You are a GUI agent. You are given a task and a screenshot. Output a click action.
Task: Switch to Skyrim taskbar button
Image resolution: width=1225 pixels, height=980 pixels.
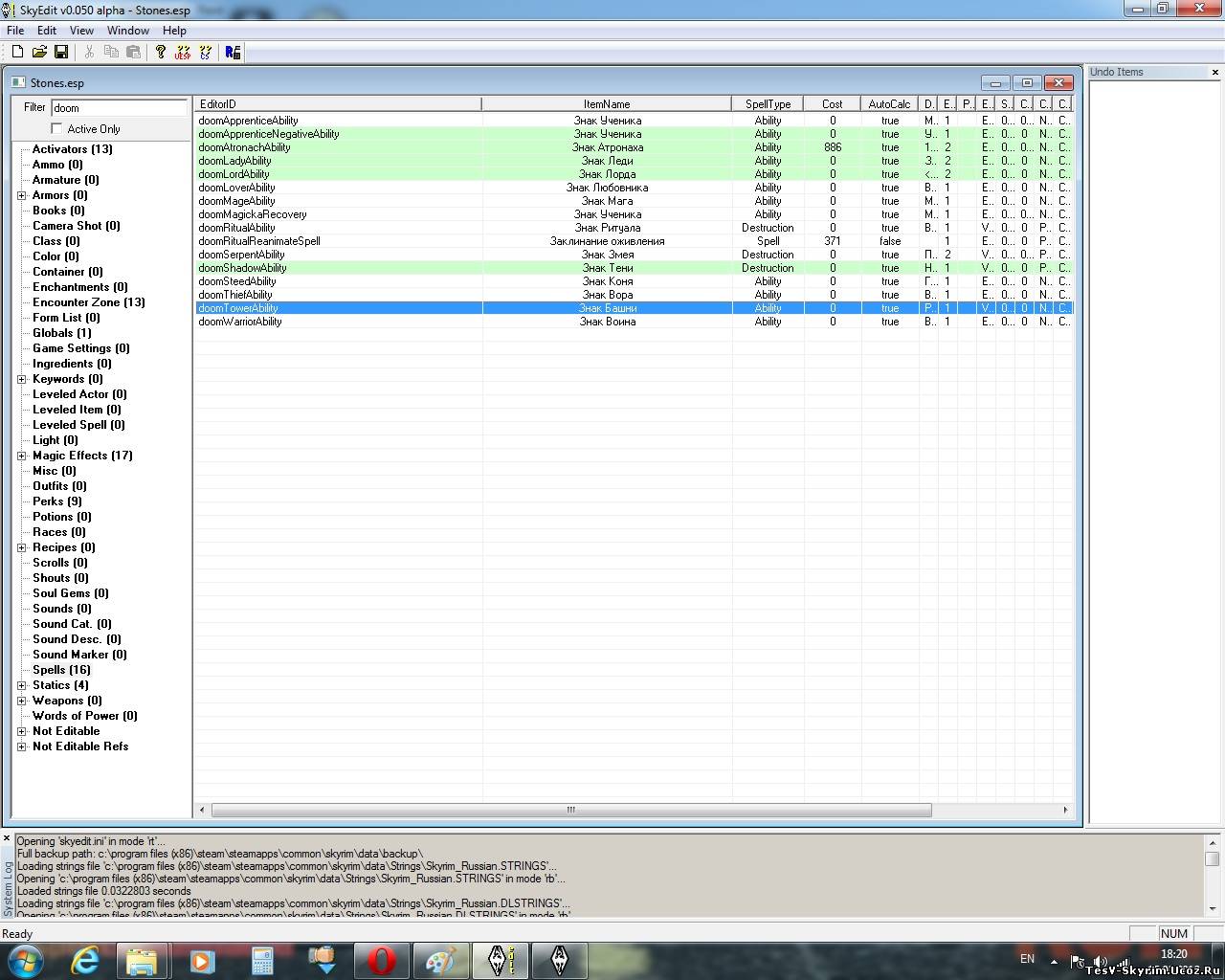coord(560,961)
